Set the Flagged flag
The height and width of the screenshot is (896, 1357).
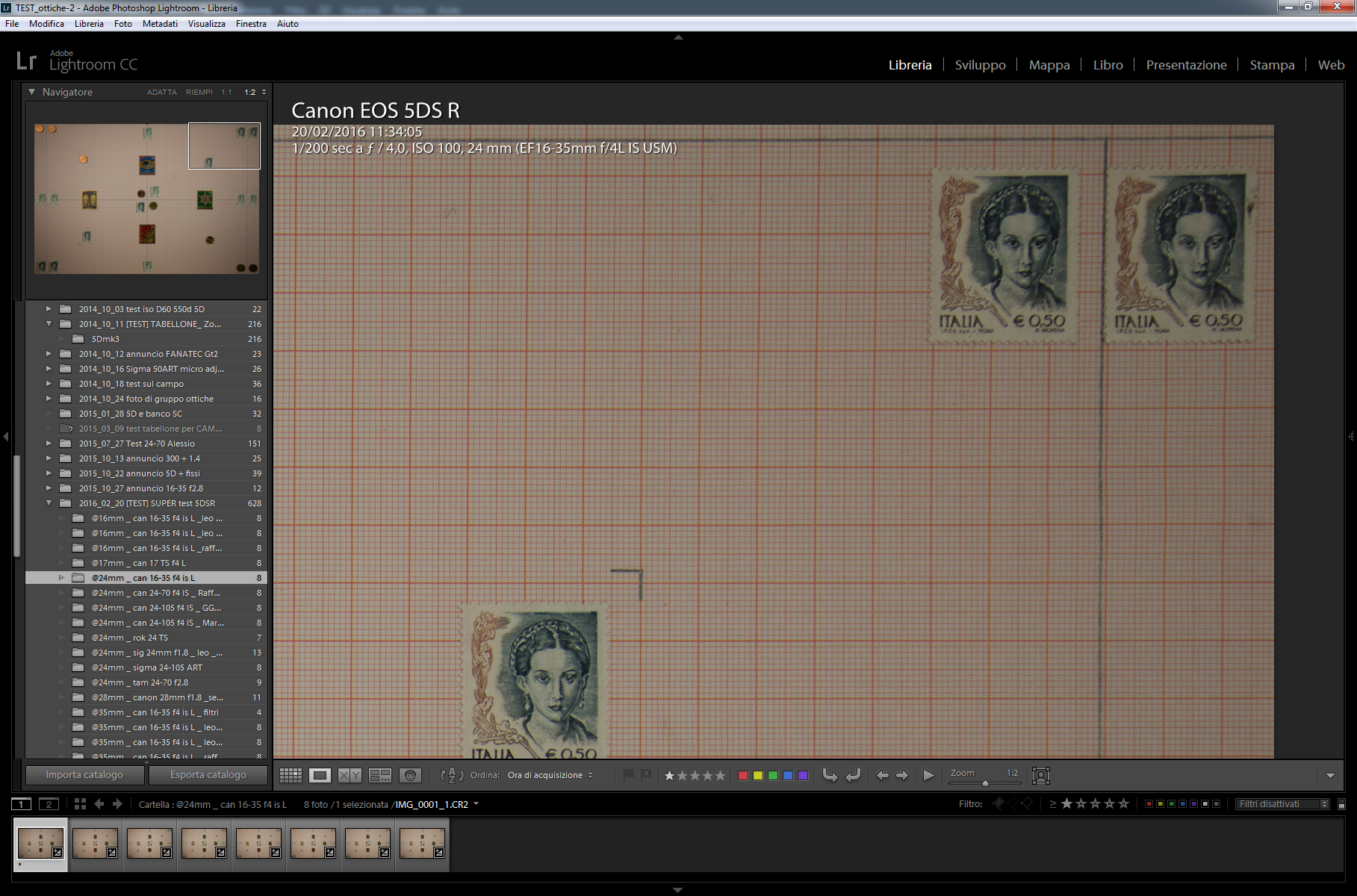point(629,775)
